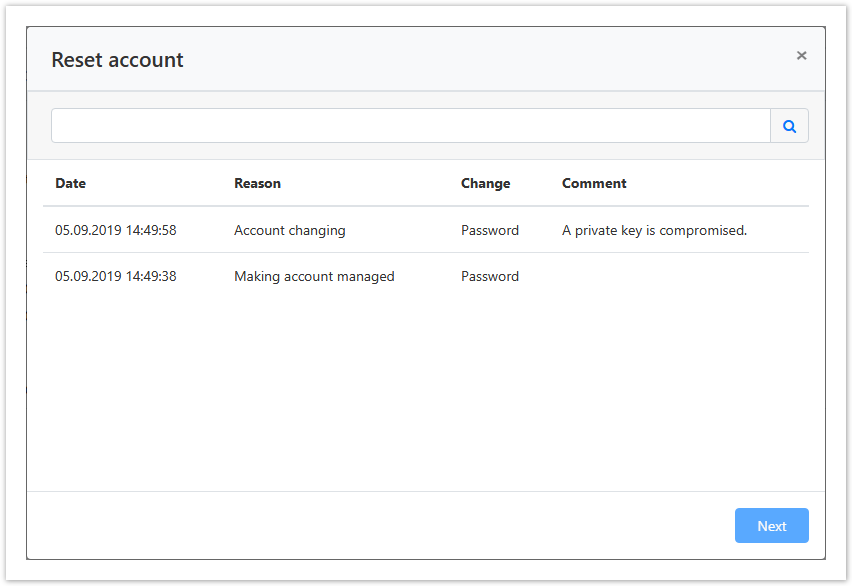Screen dimensions: 852x586
Task: Click the Comment column header
Action: 594,183
